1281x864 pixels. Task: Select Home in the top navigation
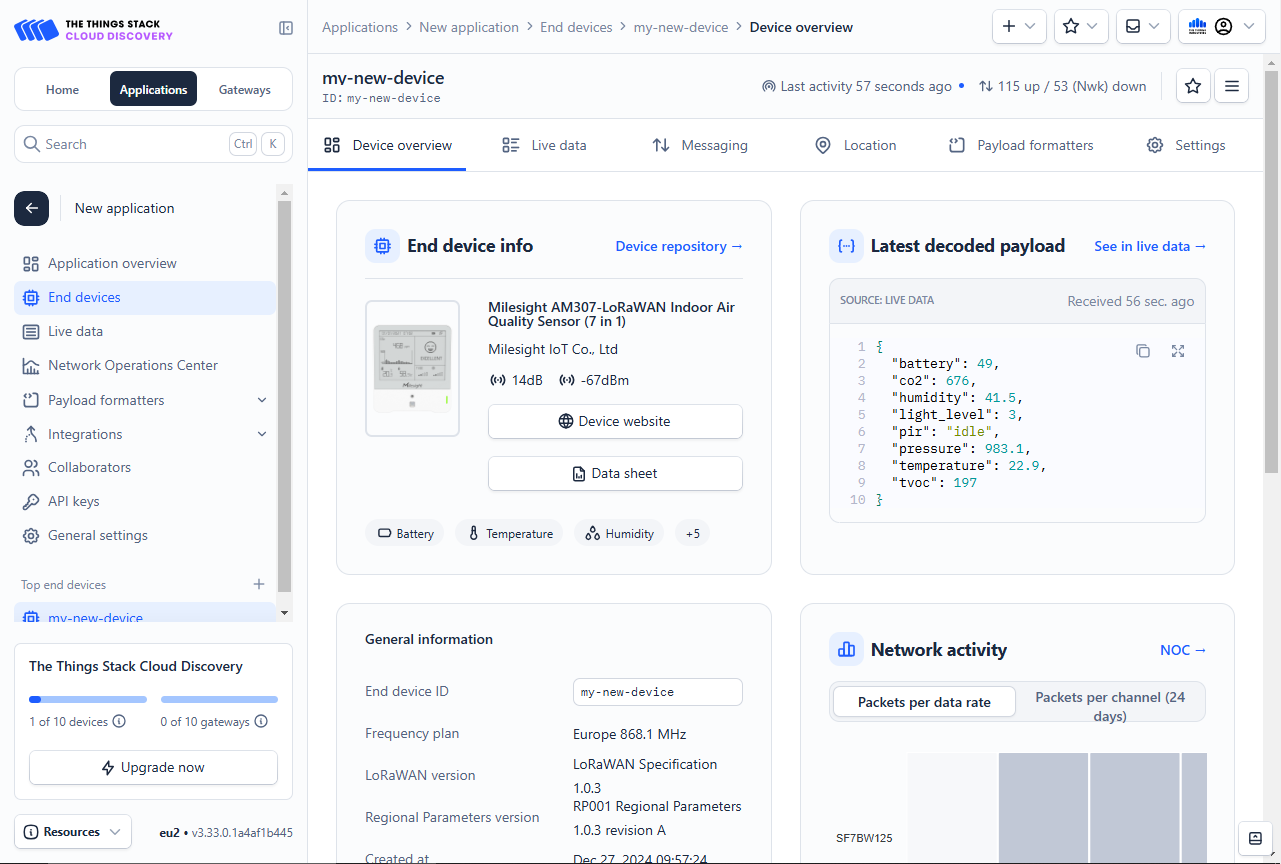[62, 89]
